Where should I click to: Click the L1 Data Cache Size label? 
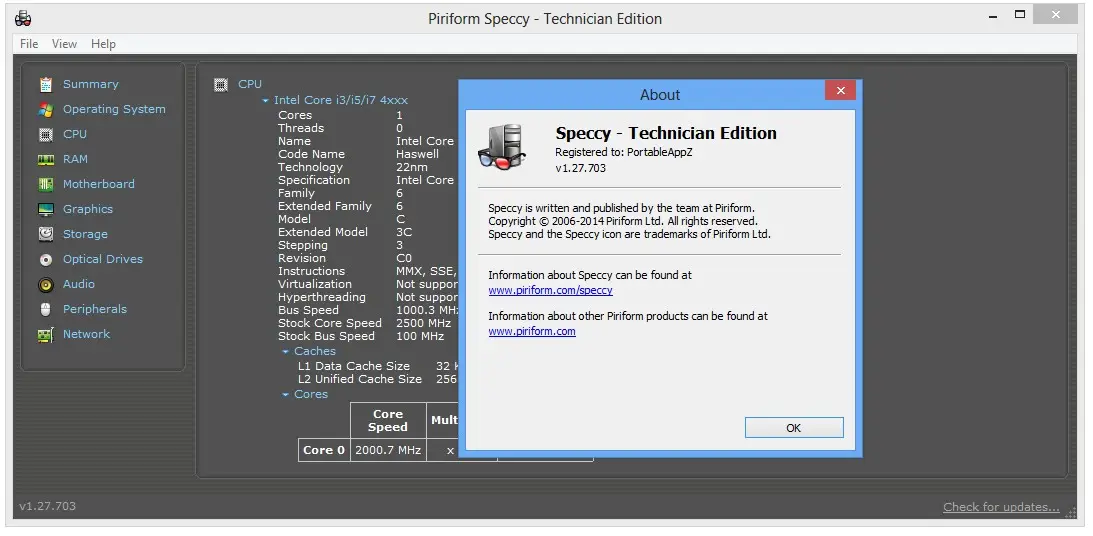[x=354, y=367]
